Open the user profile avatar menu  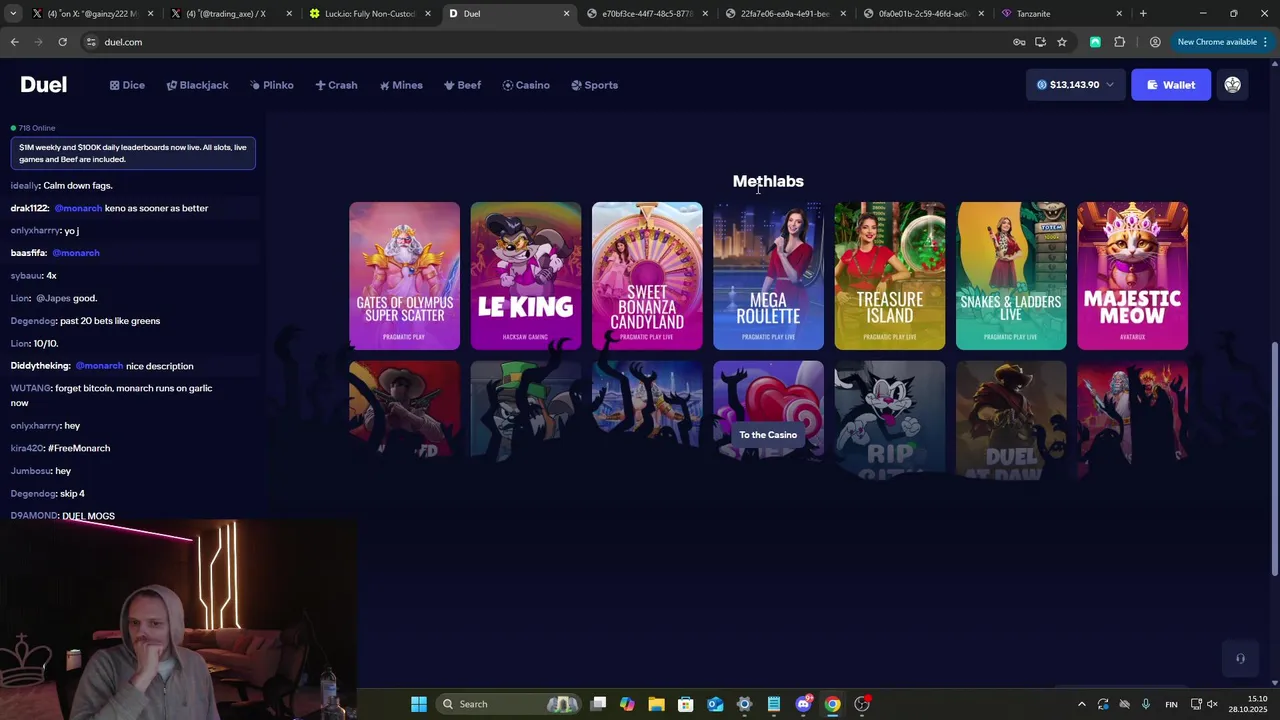(x=1232, y=85)
